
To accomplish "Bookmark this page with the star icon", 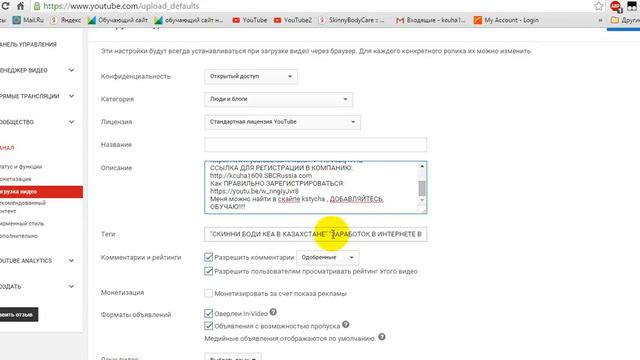I will 599,6.
